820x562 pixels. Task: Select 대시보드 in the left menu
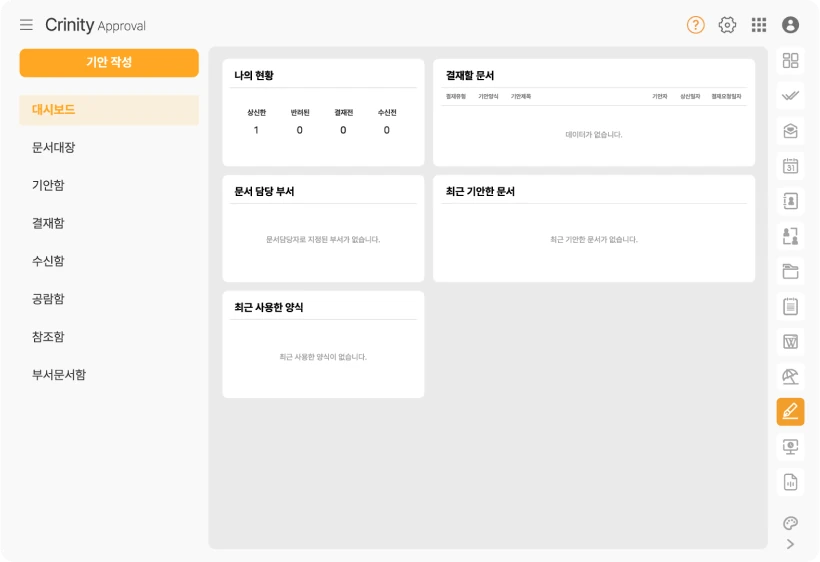[109, 110]
